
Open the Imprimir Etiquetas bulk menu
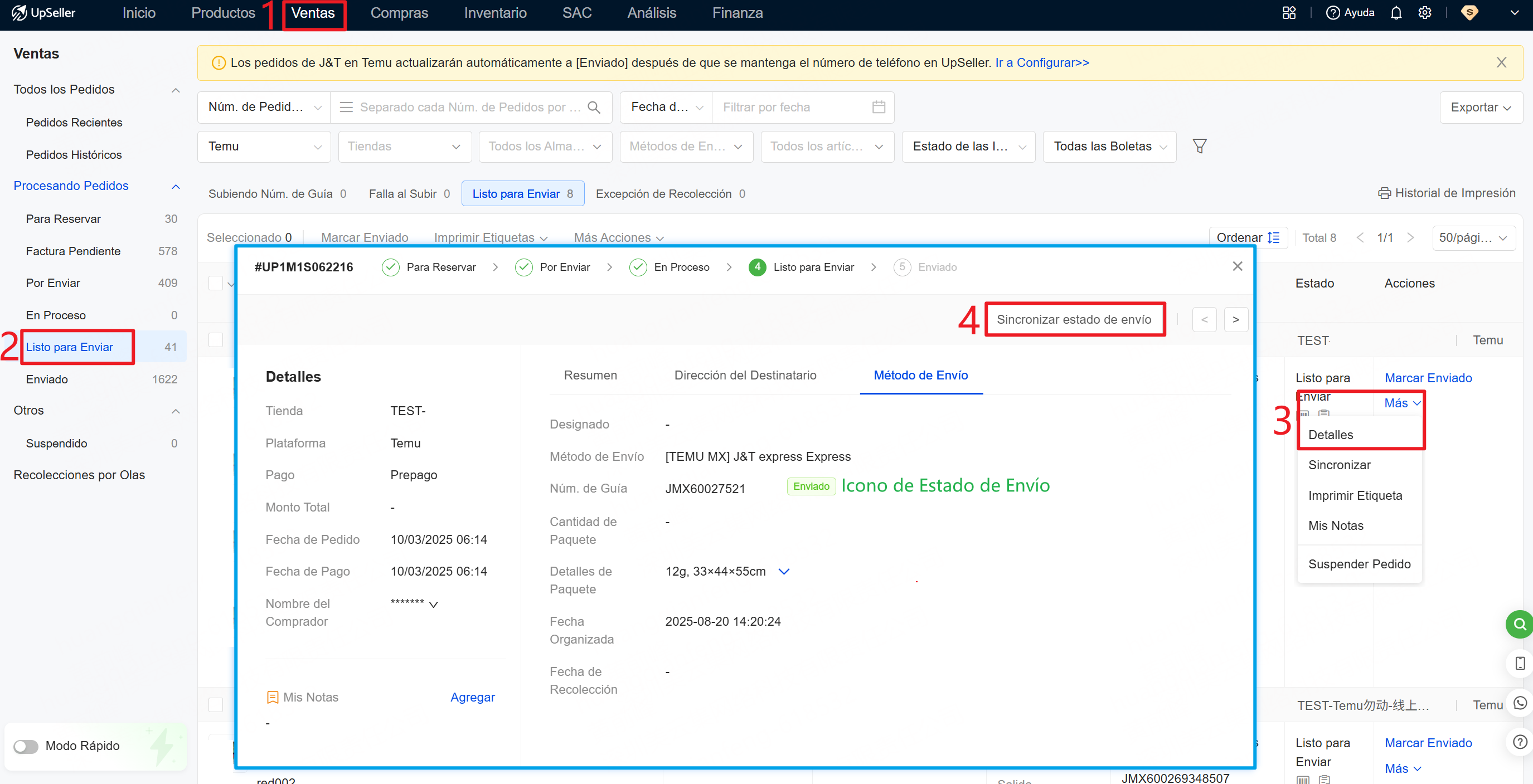[491, 237]
